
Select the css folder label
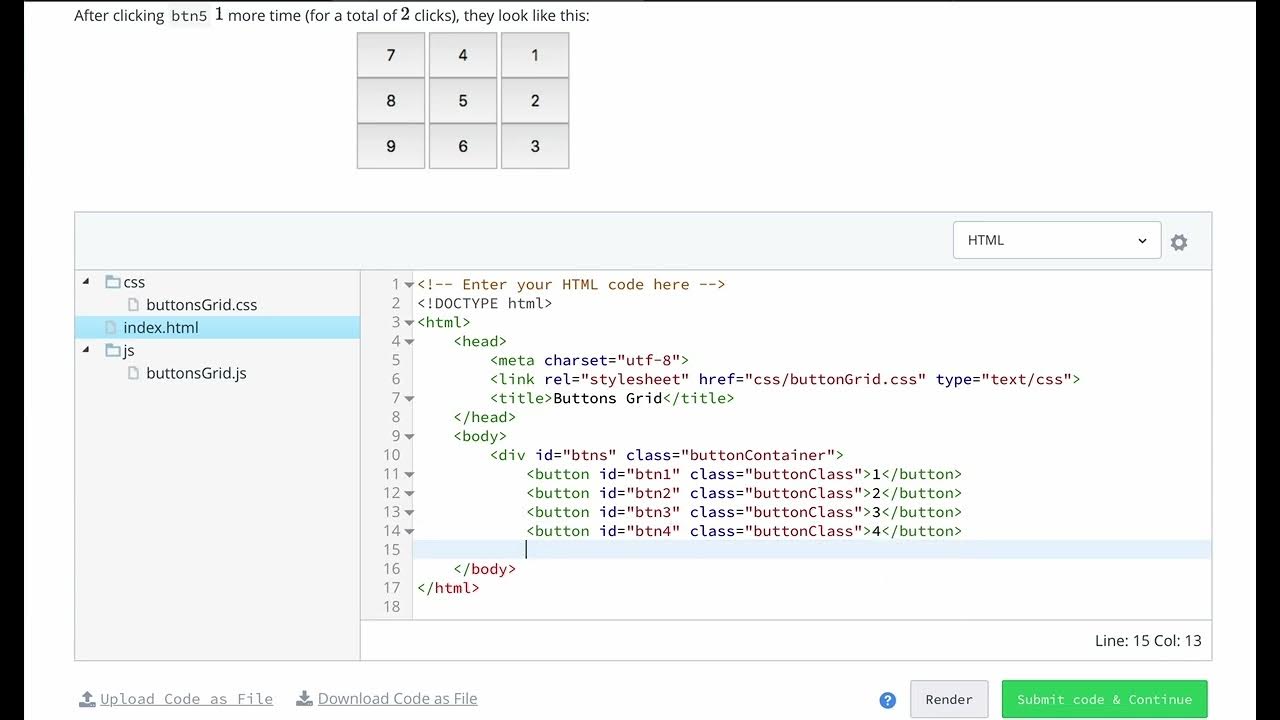[134, 282]
